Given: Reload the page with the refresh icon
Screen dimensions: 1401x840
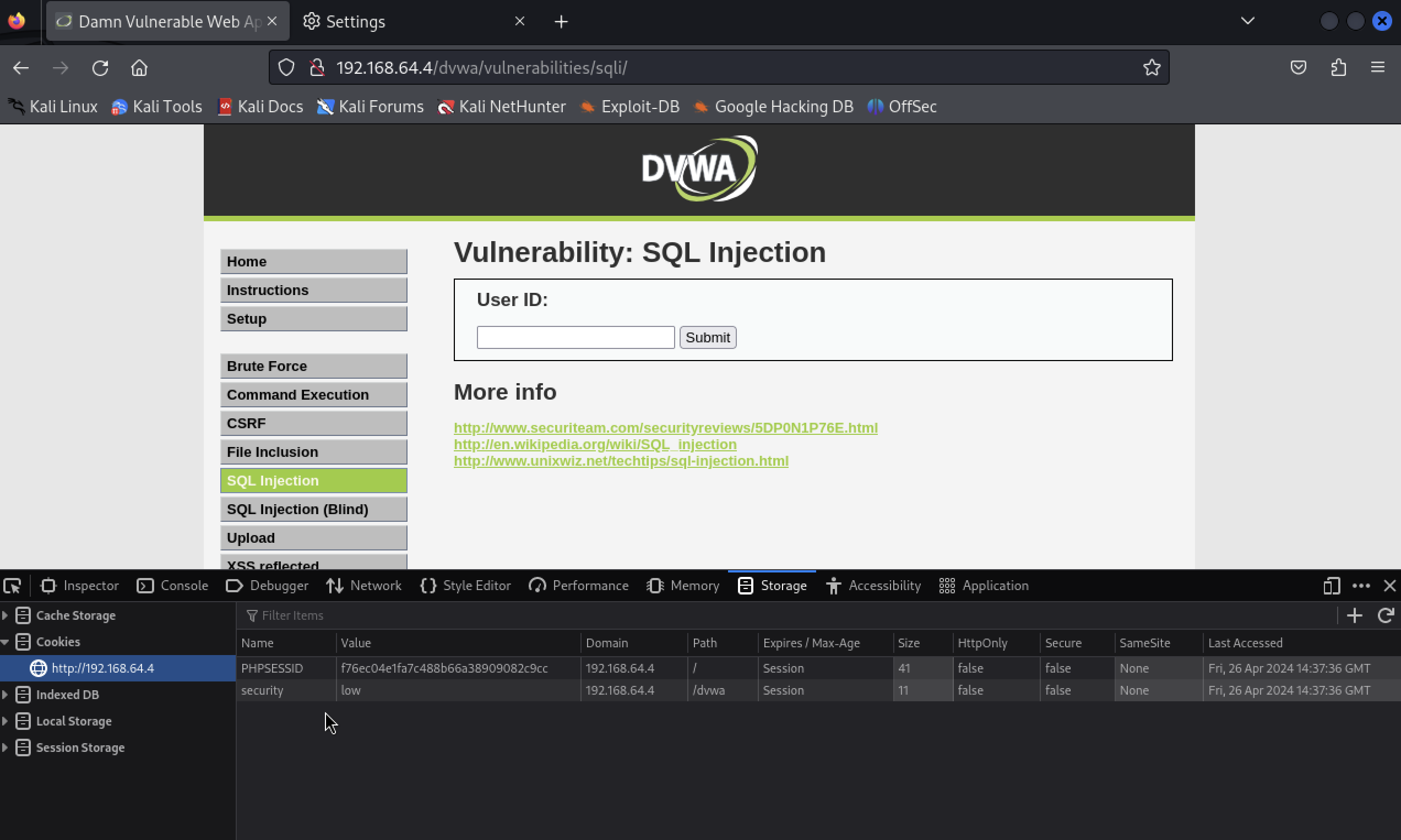Looking at the screenshot, I should [x=100, y=68].
